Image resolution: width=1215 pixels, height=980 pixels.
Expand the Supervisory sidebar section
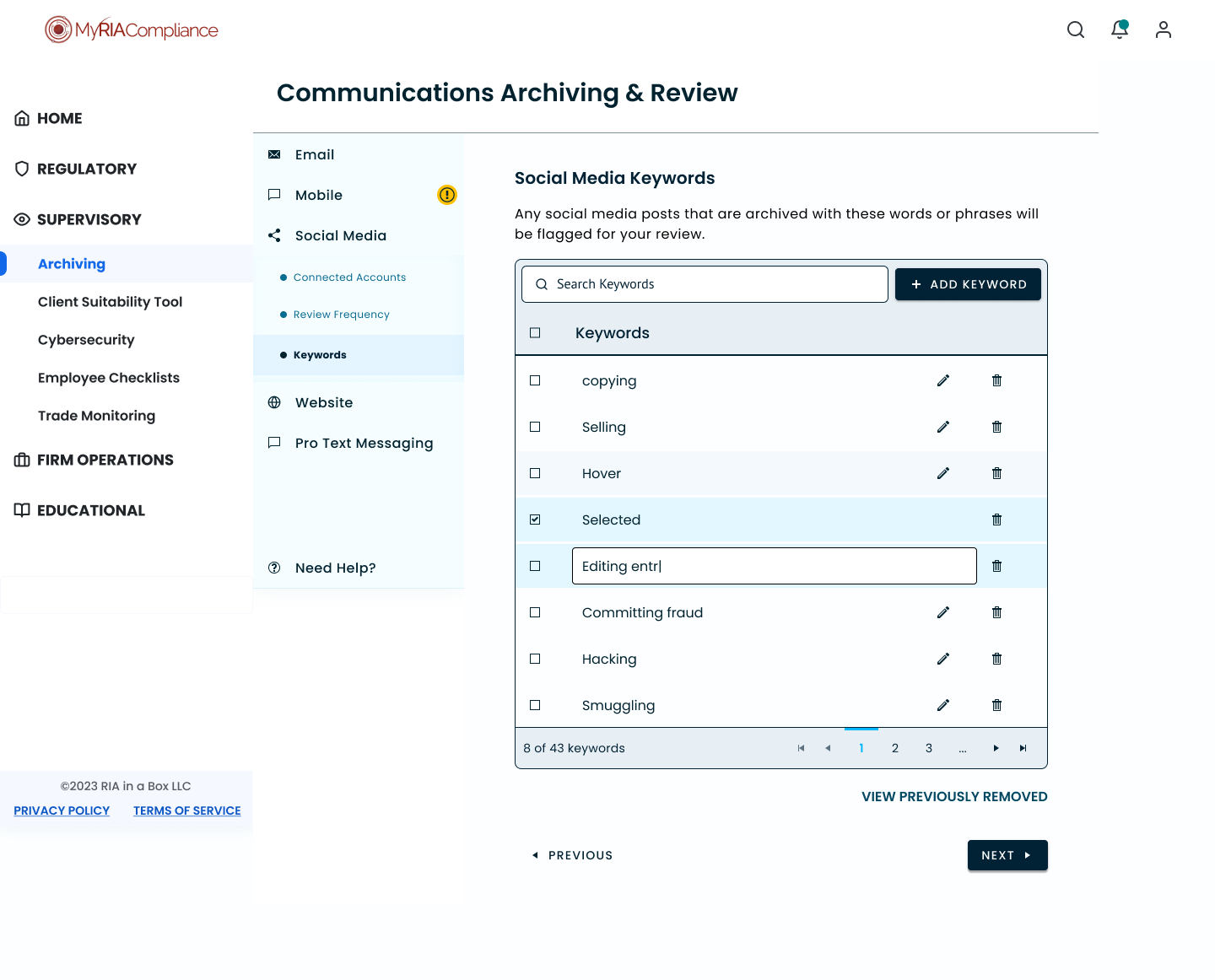click(x=78, y=219)
